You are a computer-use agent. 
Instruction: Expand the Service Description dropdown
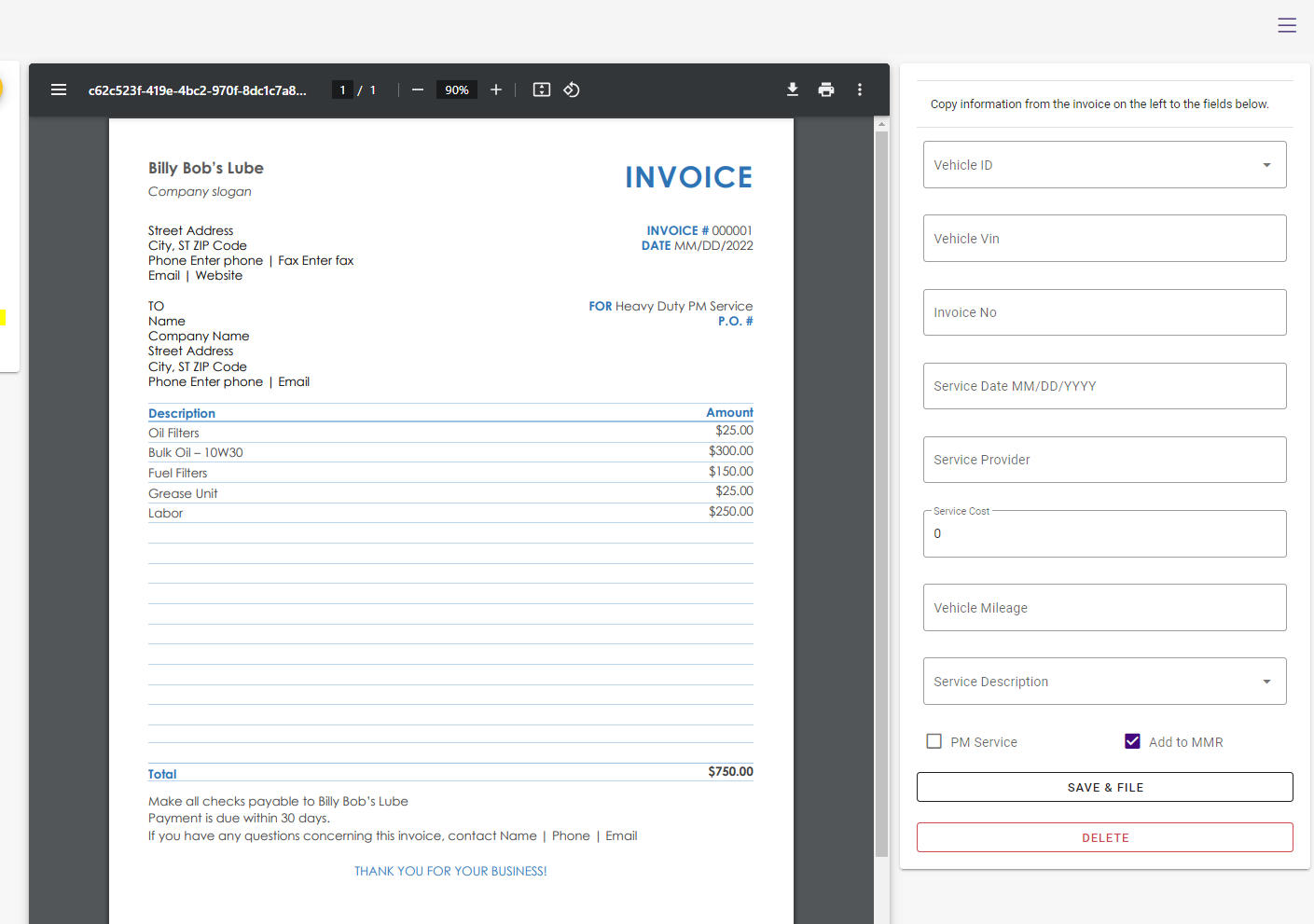click(1266, 682)
